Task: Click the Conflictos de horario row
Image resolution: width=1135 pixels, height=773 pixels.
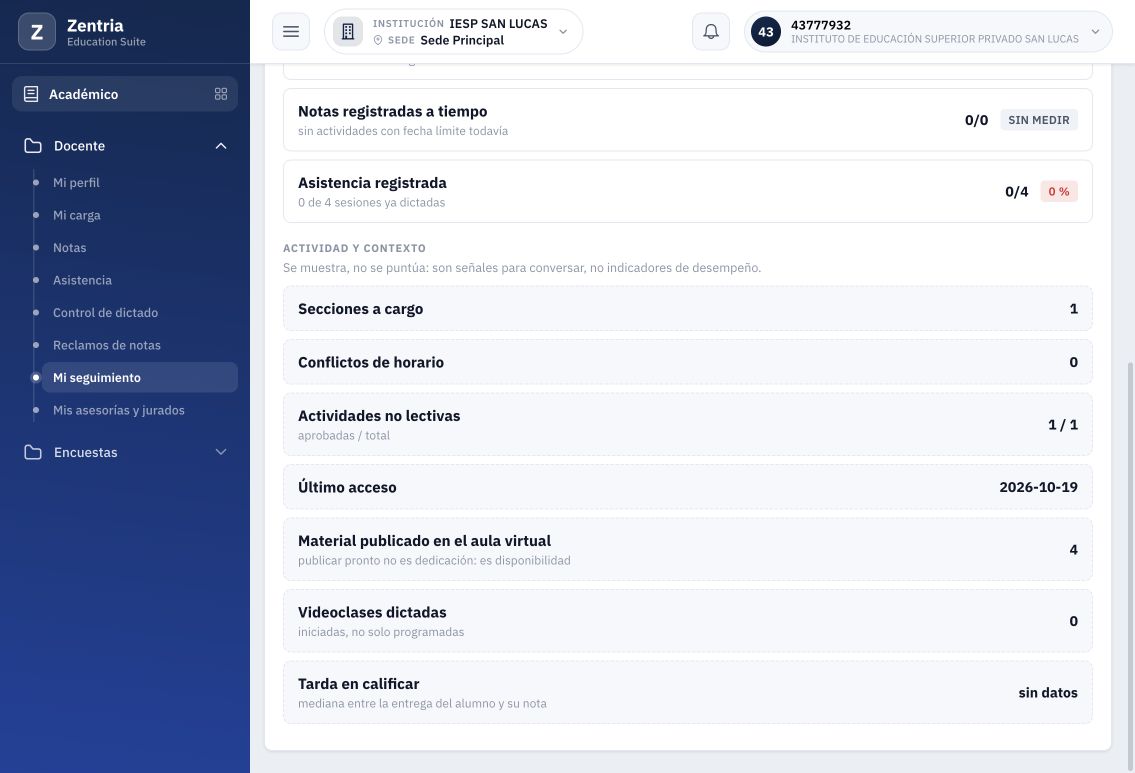Action: pyautogui.click(x=688, y=362)
